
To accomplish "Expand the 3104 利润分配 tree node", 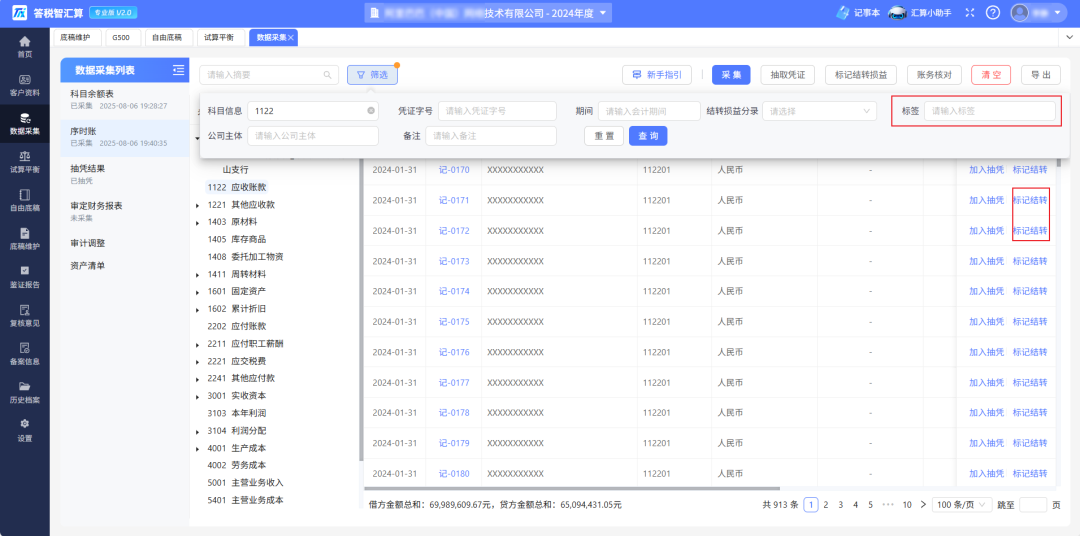I will pos(198,431).
